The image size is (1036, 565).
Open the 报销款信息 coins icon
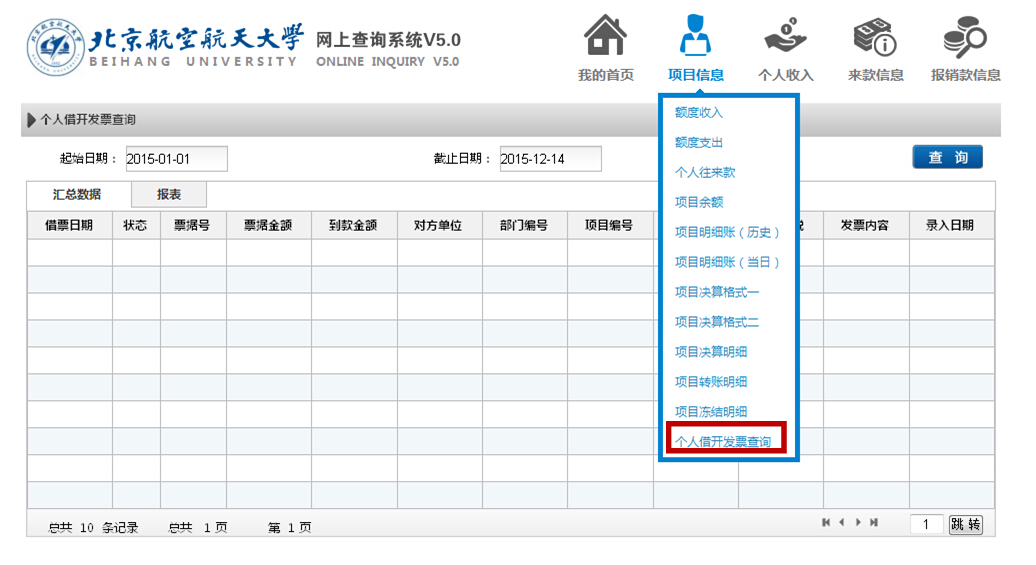click(x=965, y=38)
